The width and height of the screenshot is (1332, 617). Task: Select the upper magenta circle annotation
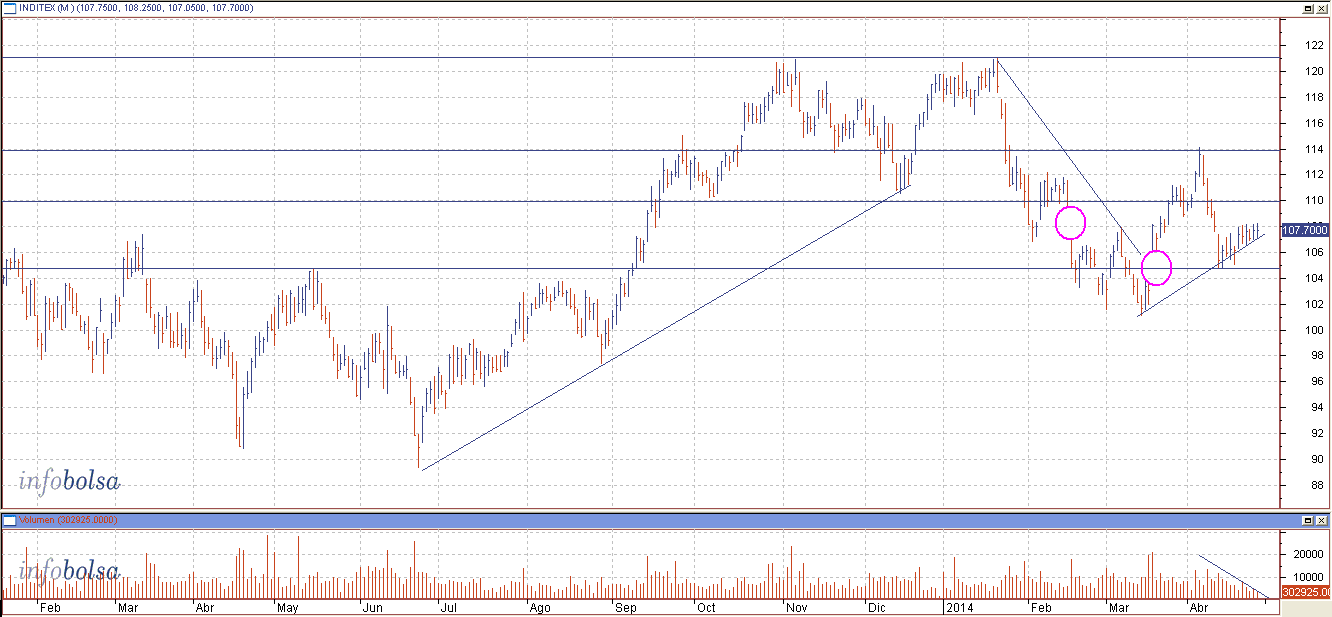pyautogui.click(x=1070, y=222)
